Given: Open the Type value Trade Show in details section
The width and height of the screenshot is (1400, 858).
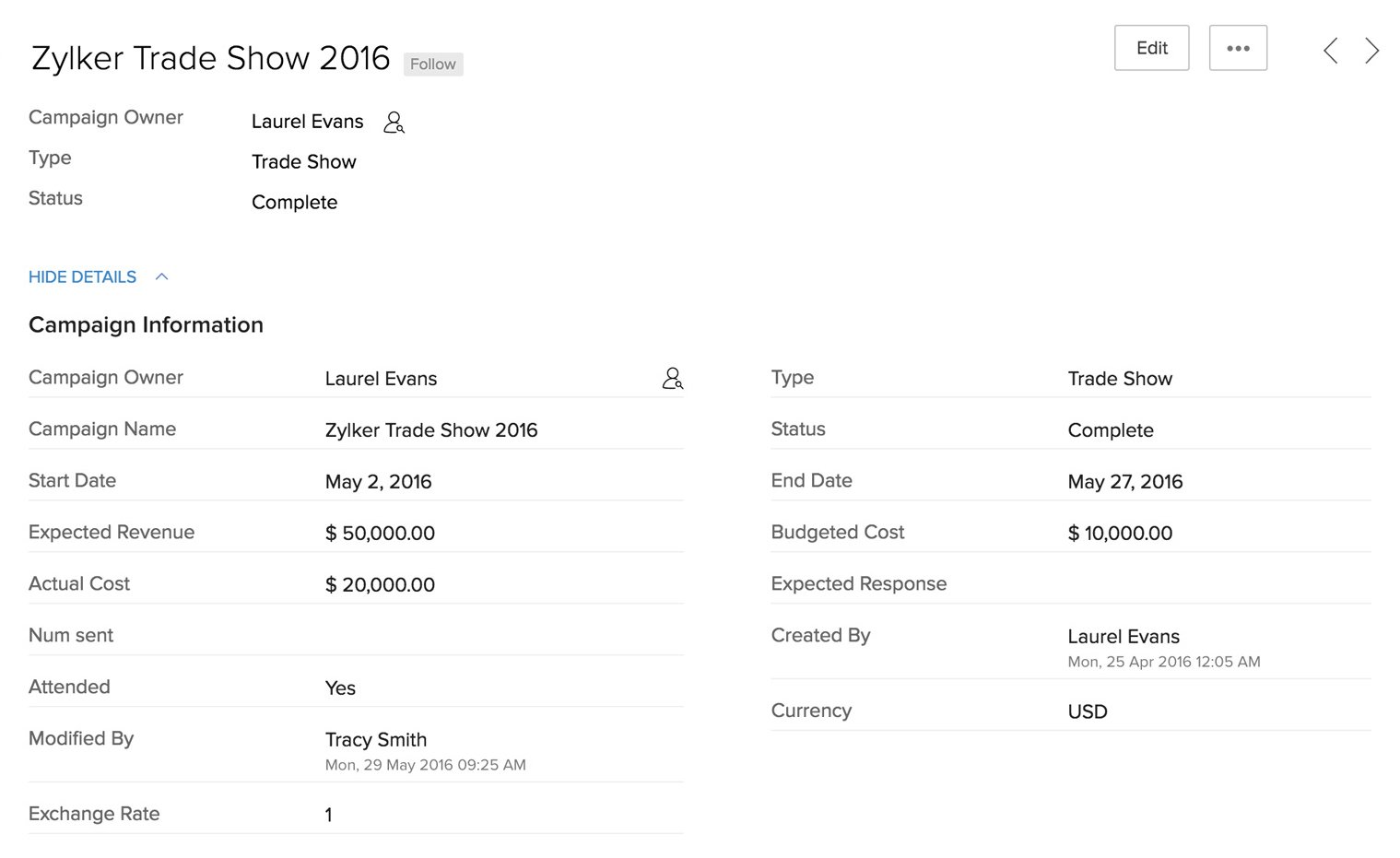Looking at the screenshot, I should pos(1119,379).
